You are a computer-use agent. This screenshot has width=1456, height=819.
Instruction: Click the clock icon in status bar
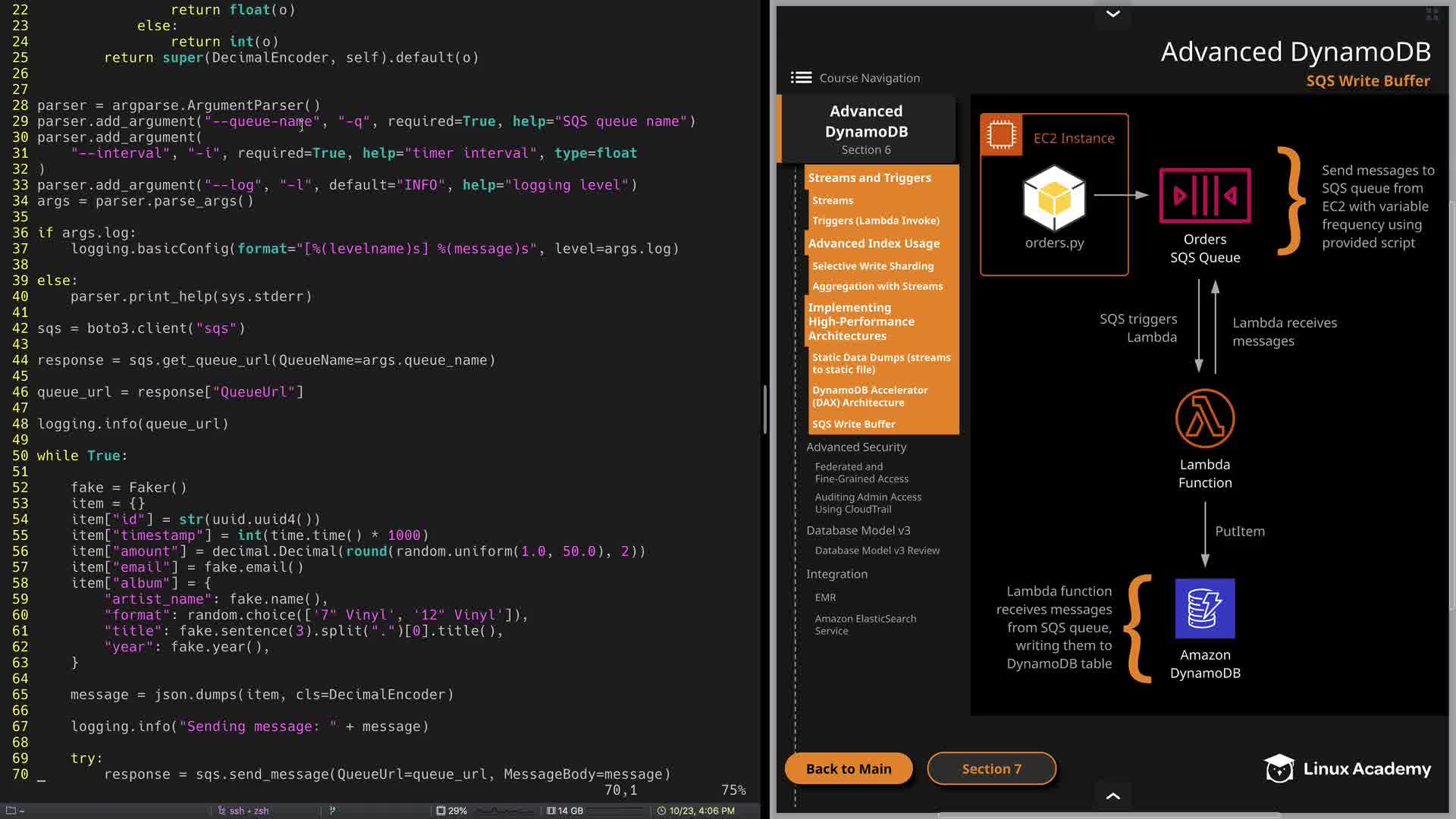[x=661, y=811]
